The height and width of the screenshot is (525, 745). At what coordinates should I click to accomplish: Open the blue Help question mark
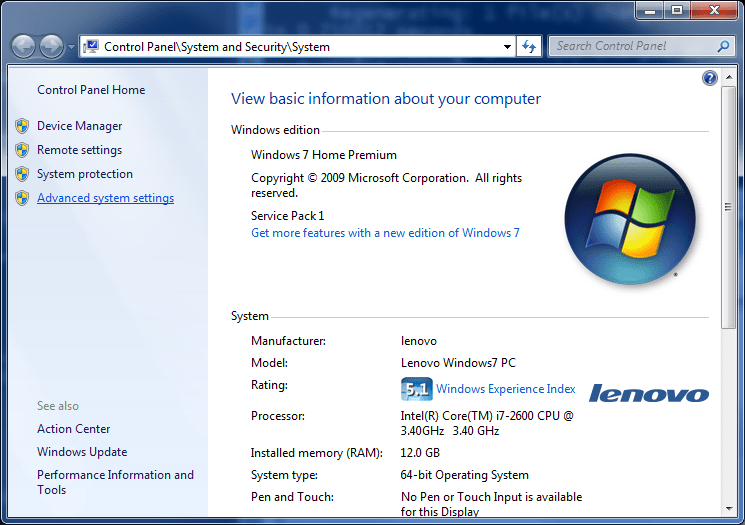click(x=709, y=78)
